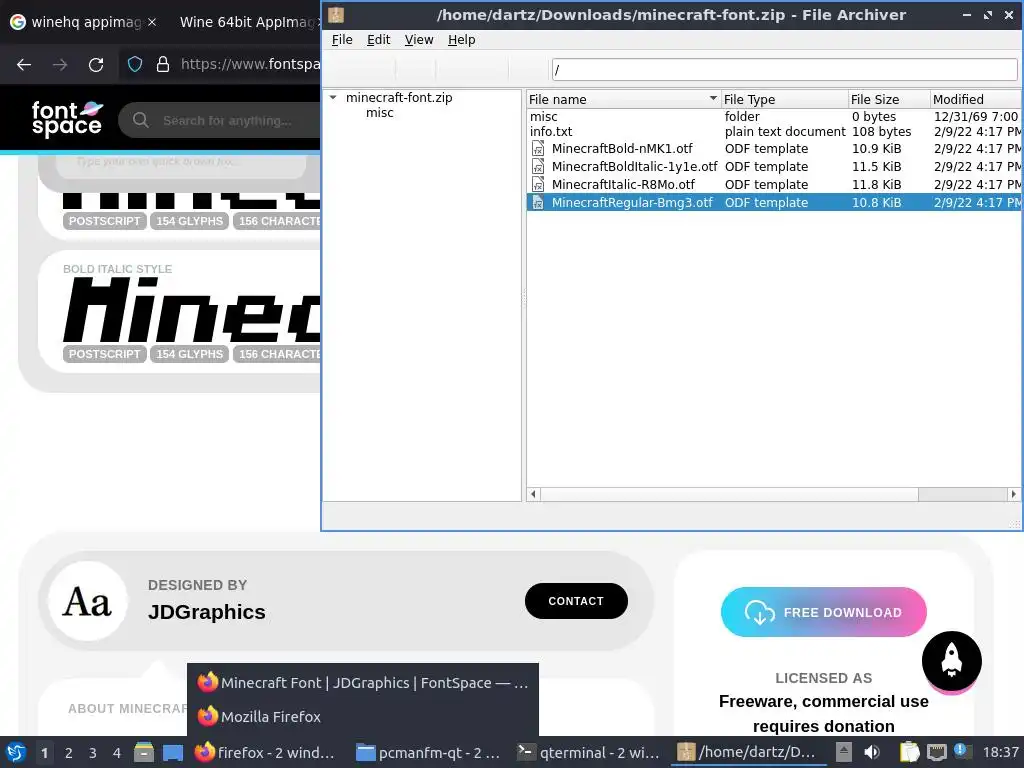Click the MinecraftBold-nMK1.otf file icon
1024x768 pixels.
click(537, 149)
